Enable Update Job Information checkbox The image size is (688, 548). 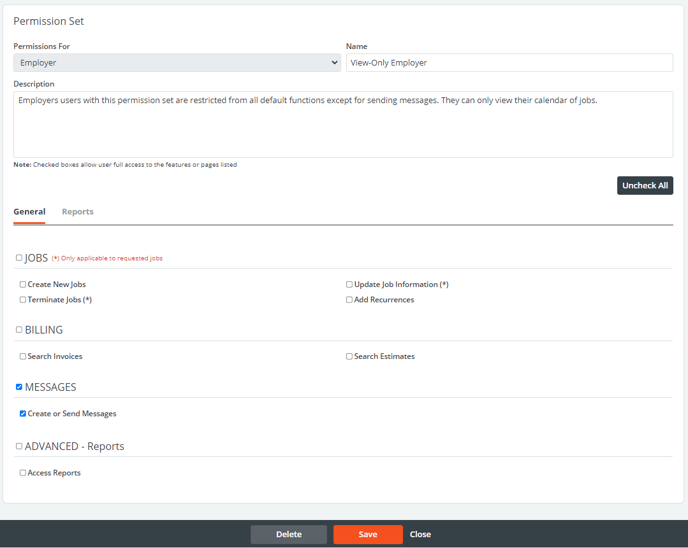[x=349, y=285]
